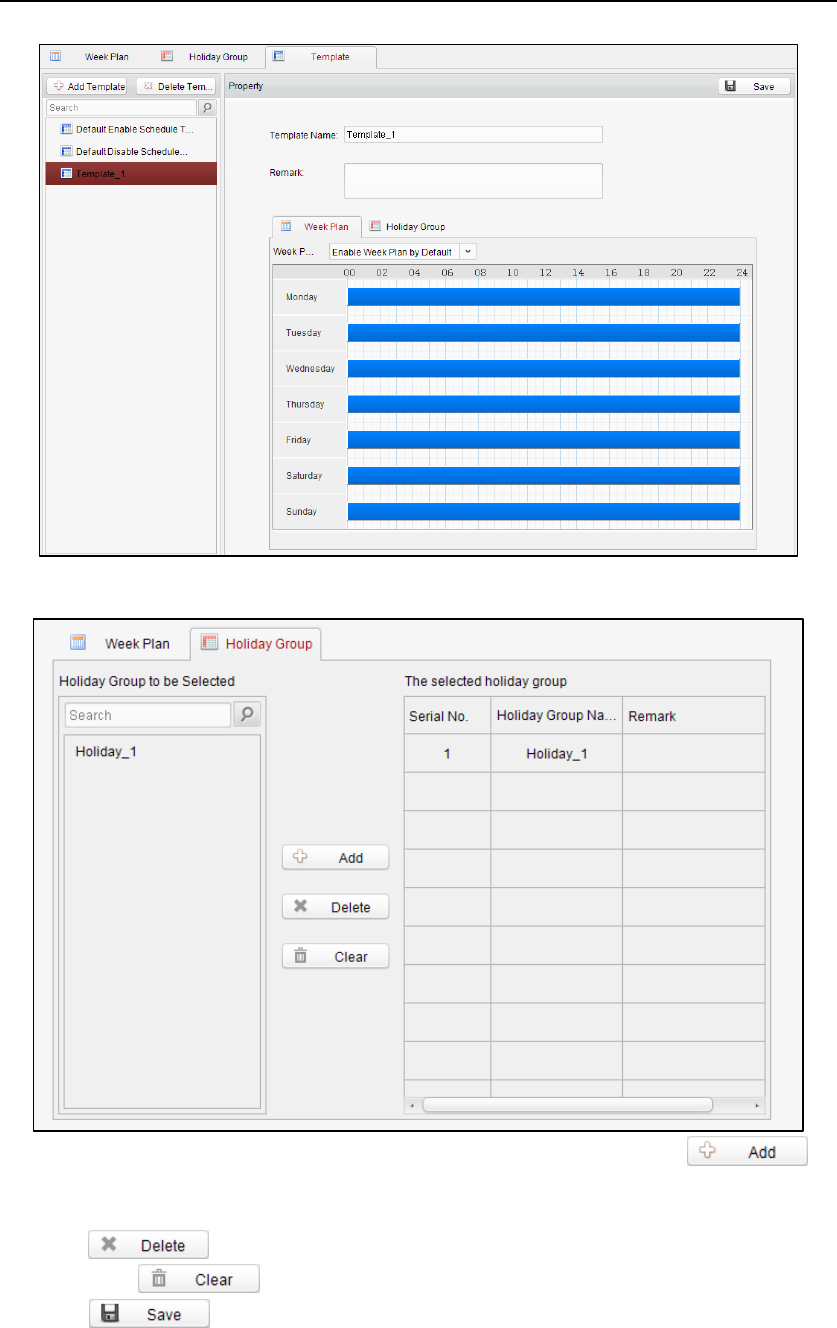Click Tuesday's blue schedule bar
Viewport: 837px width, 1328px height.
pos(543,332)
